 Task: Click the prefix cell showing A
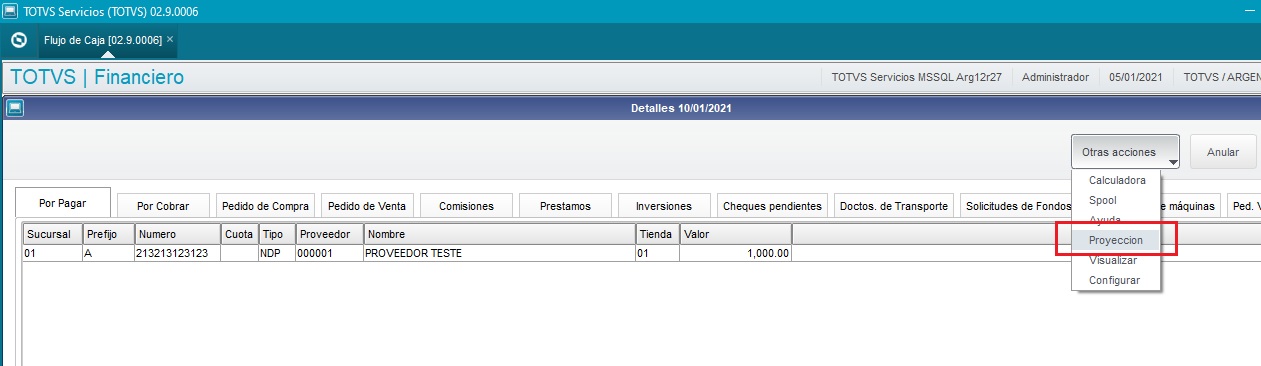[108, 253]
